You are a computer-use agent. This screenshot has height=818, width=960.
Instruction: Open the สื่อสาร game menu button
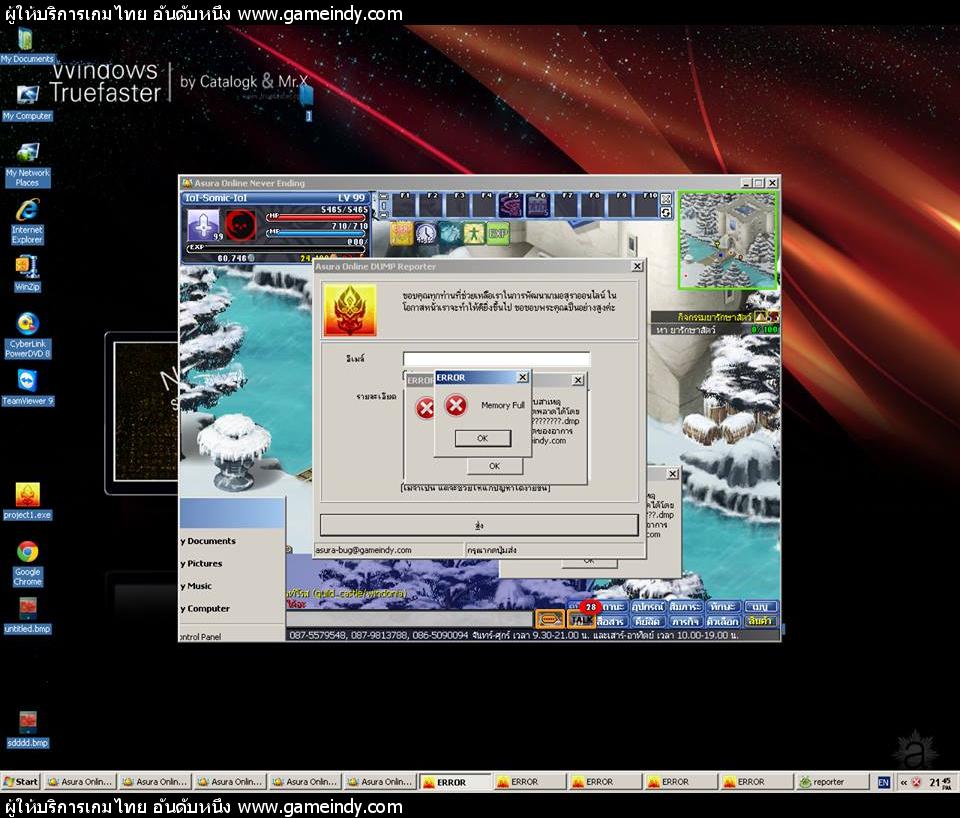610,621
